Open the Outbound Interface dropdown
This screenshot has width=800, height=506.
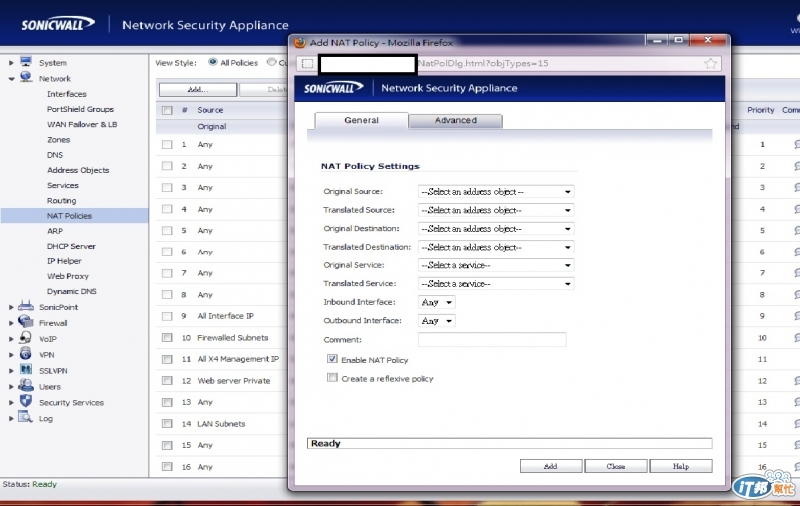pos(437,321)
